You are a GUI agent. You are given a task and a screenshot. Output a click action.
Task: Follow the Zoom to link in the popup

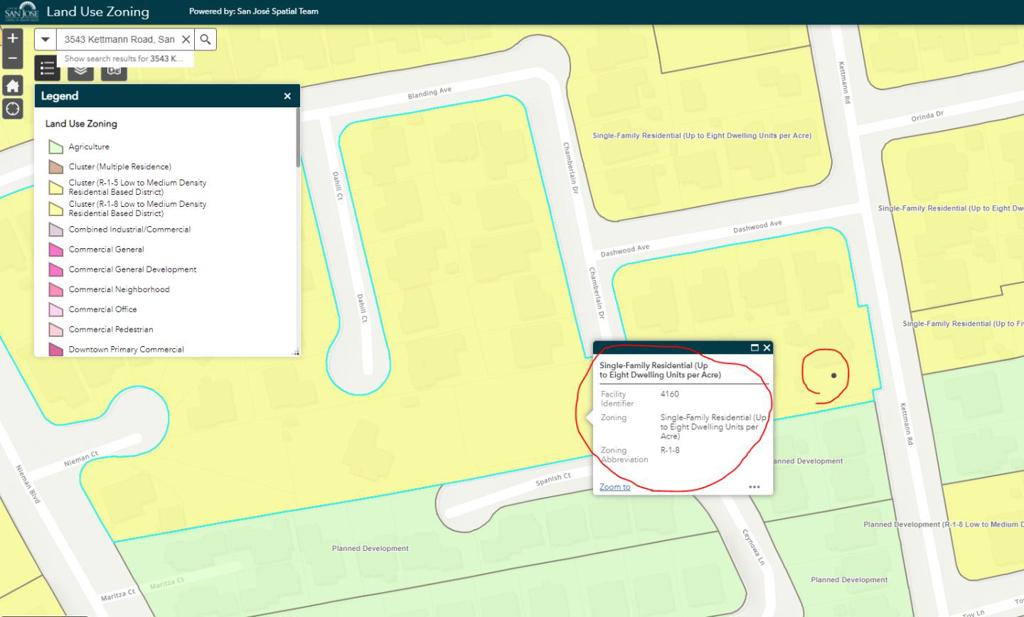[x=615, y=486]
